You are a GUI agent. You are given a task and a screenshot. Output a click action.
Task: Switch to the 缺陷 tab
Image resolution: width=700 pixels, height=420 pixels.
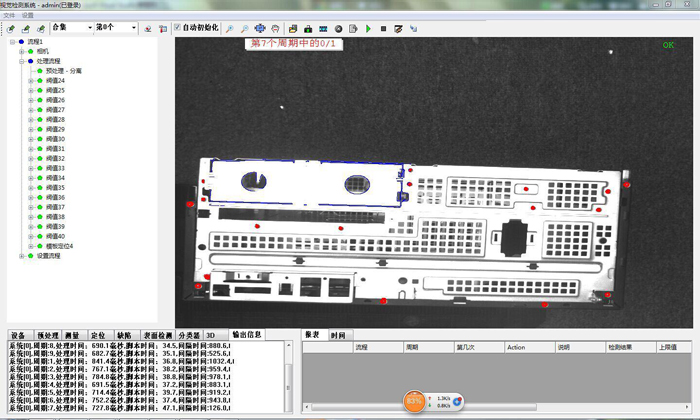[x=123, y=334]
